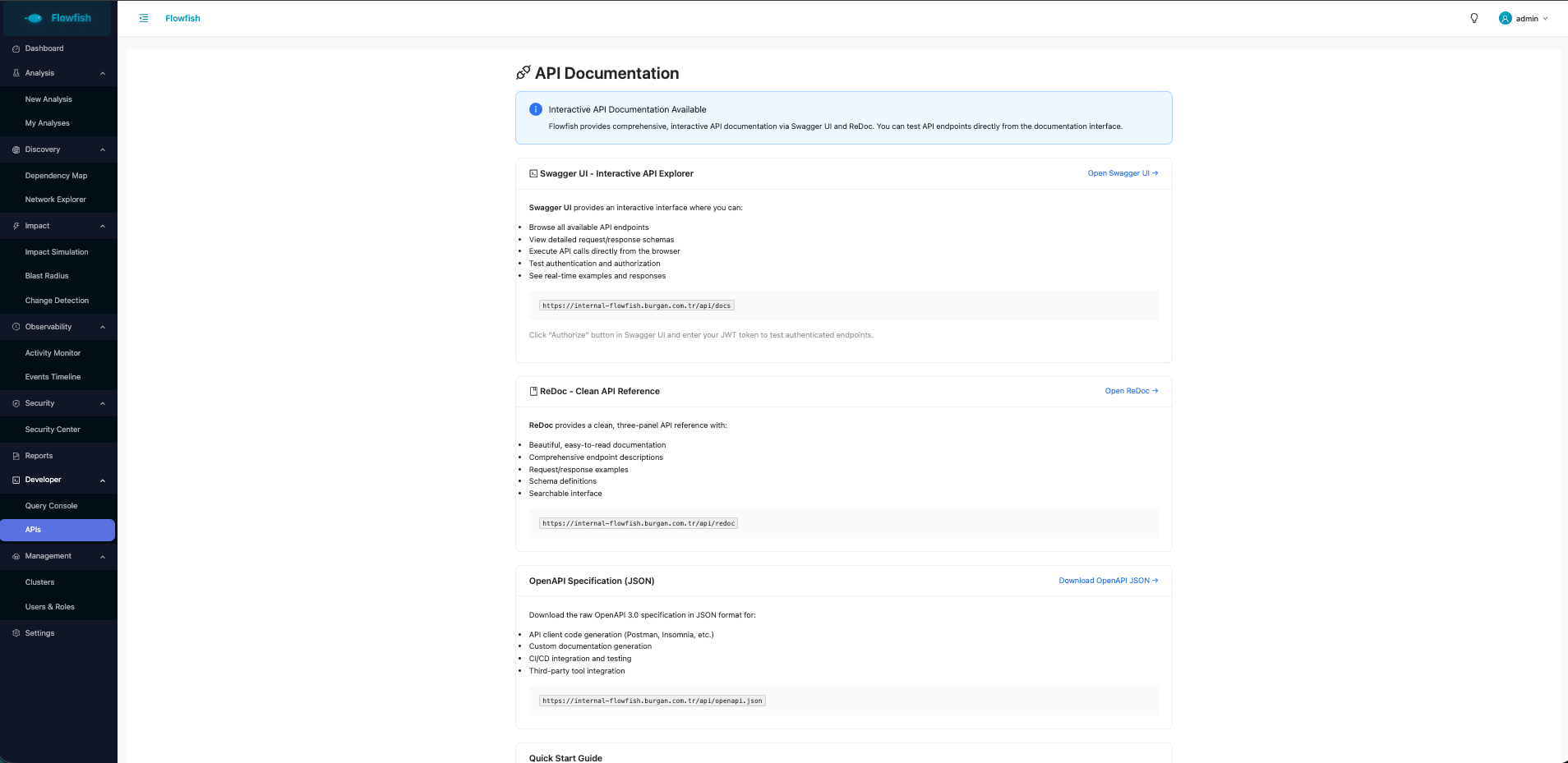This screenshot has height=763, width=1568.
Task: Click the admin user avatar icon
Action: click(1505, 18)
